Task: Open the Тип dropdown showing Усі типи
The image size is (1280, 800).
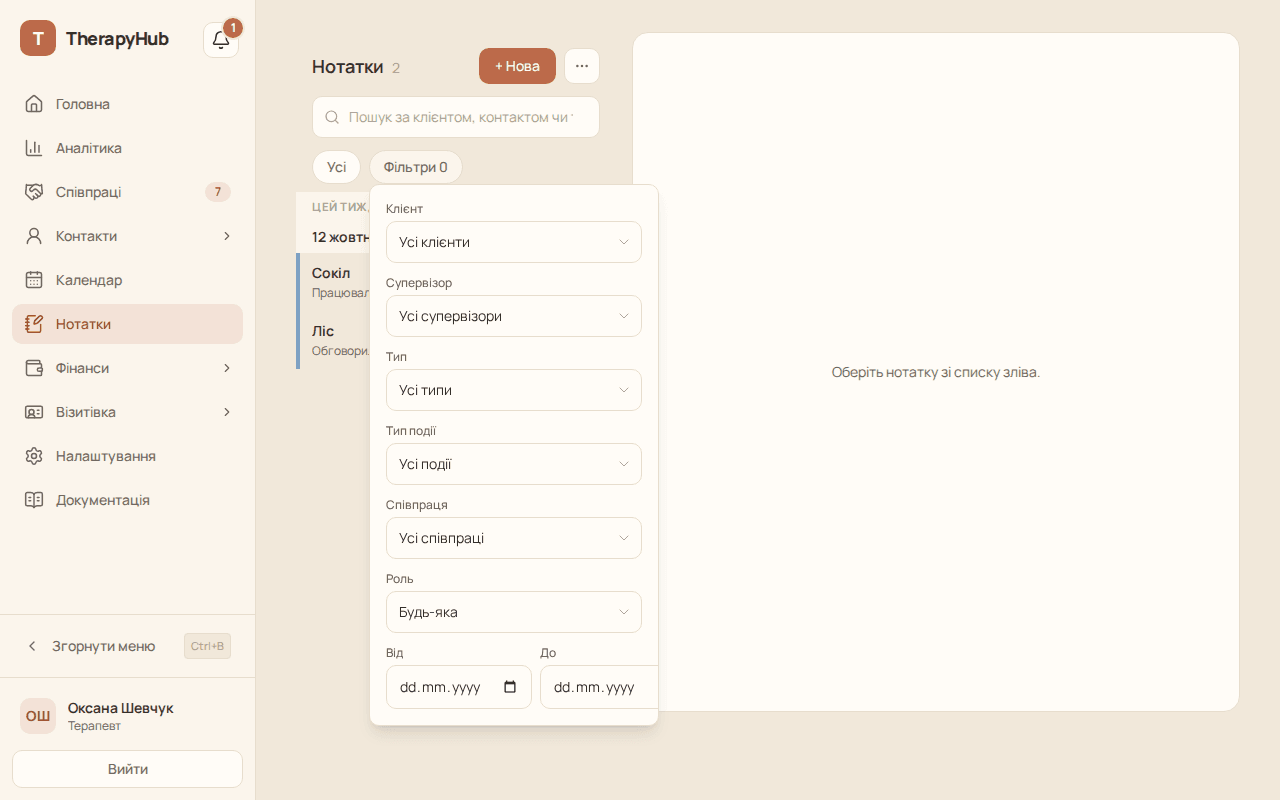Action: pos(514,390)
